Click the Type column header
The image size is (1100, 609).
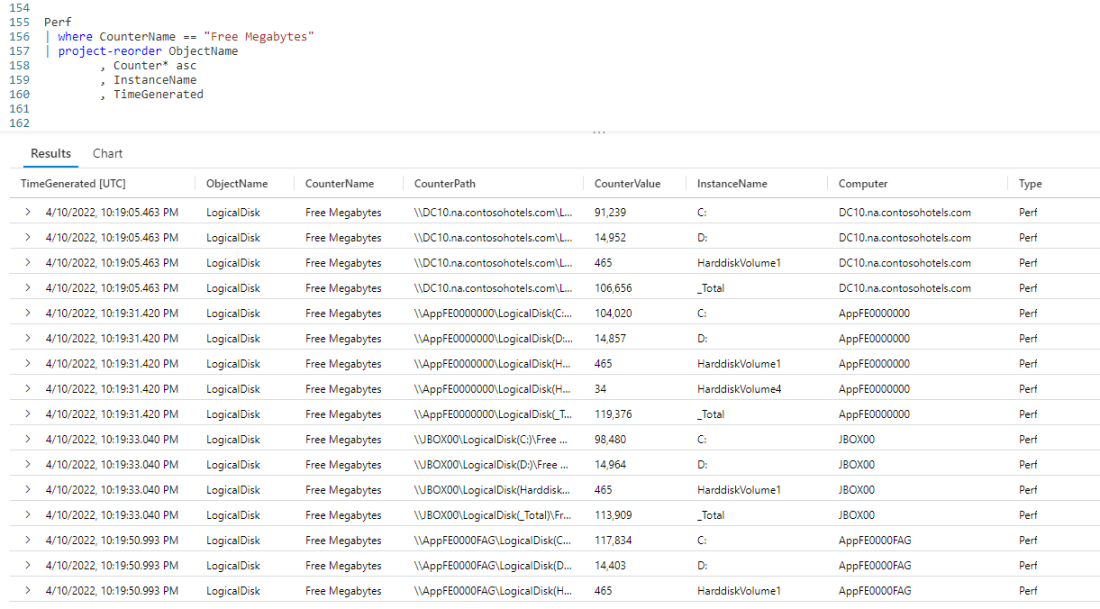1030,184
